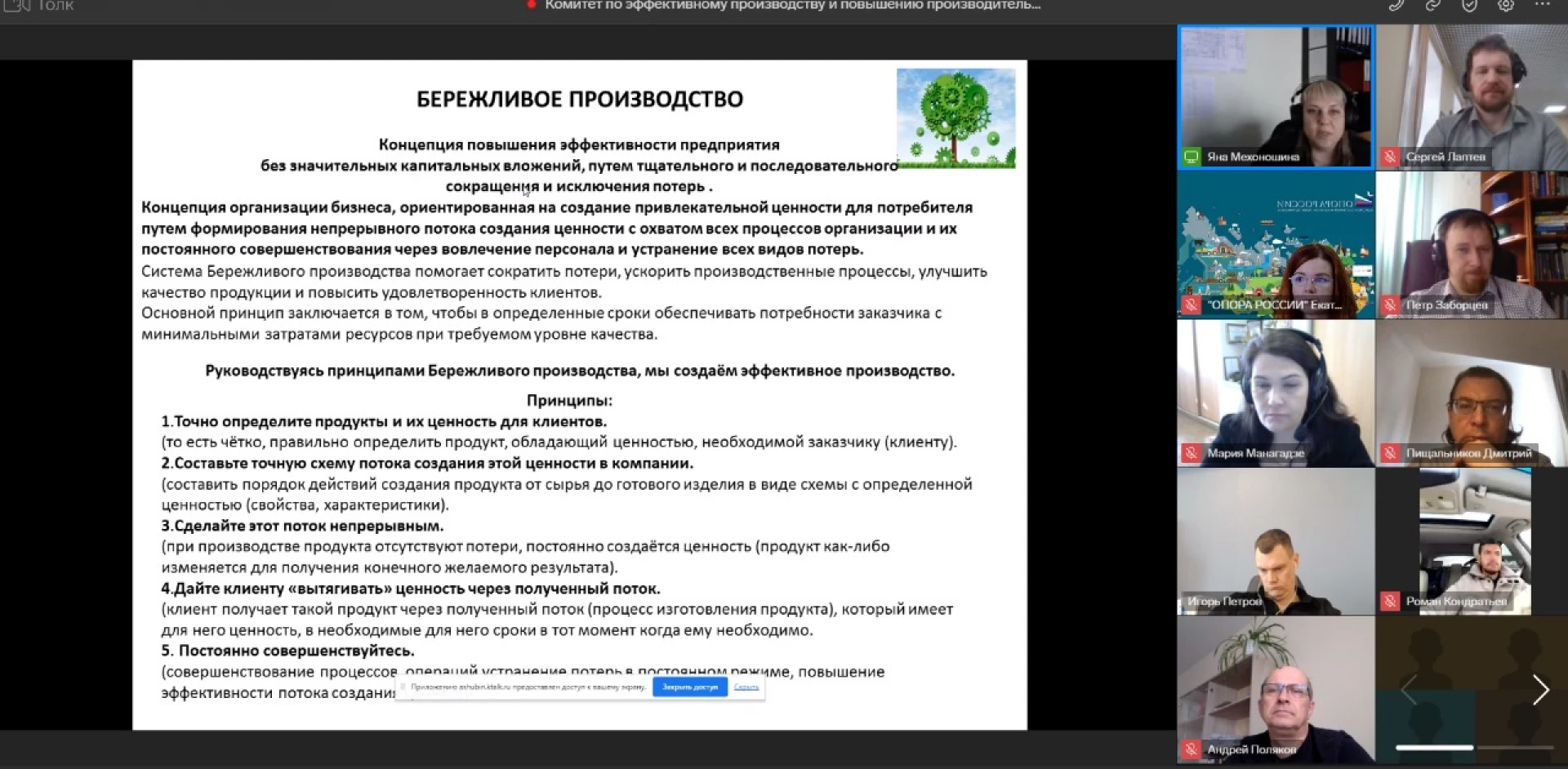Screen dimensions: 1568x769
Task: Click the Скрыть link in sharing notice
Action: [746, 687]
